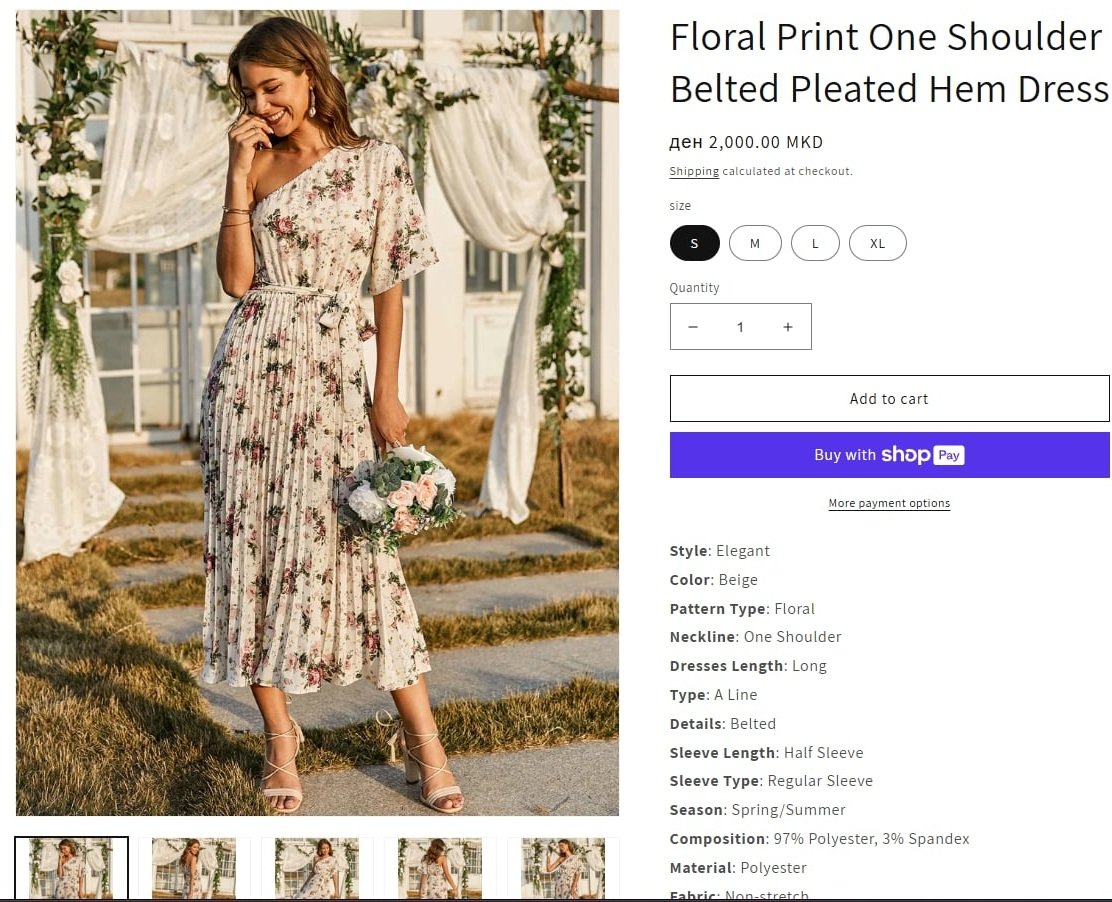Open the Shipping policy link
1112x902 pixels.
[x=694, y=171]
